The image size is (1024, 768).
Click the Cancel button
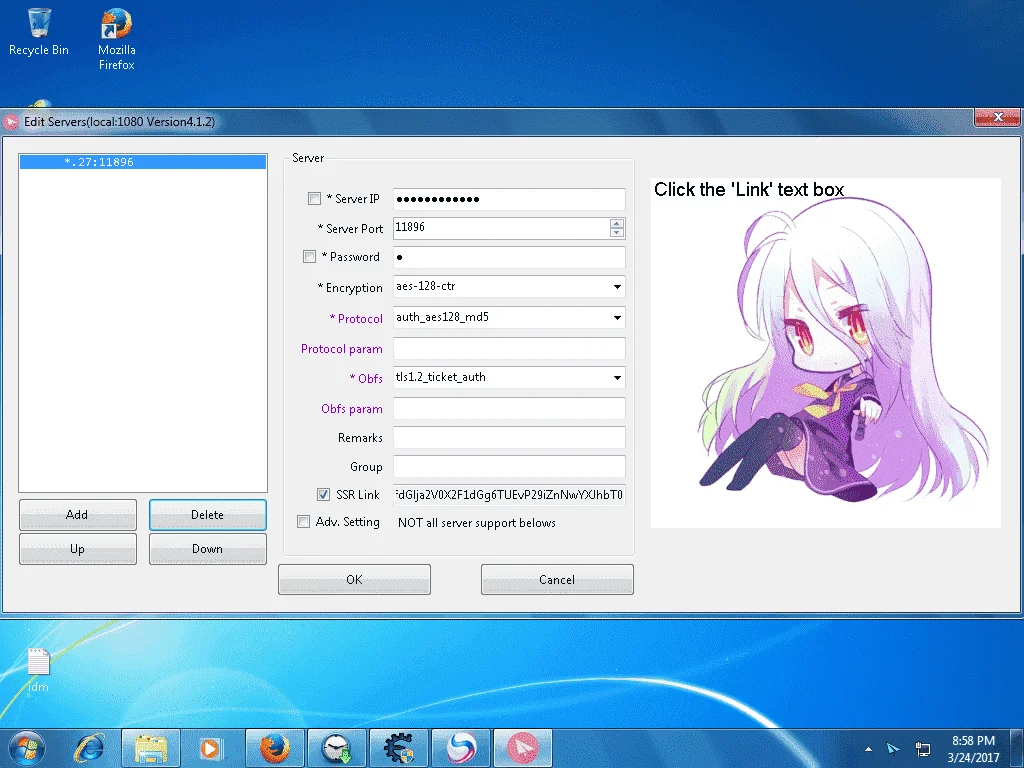pyautogui.click(x=557, y=579)
